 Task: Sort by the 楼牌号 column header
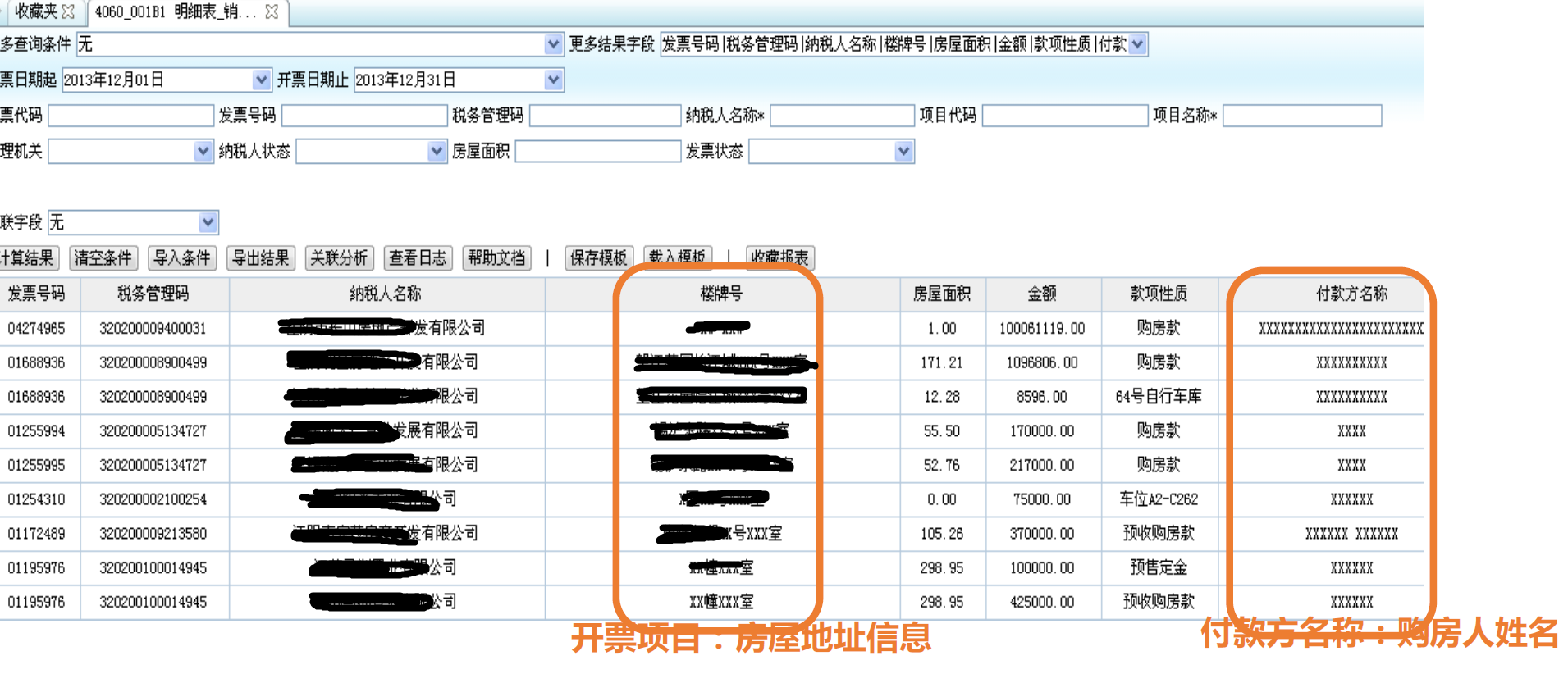click(722, 294)
